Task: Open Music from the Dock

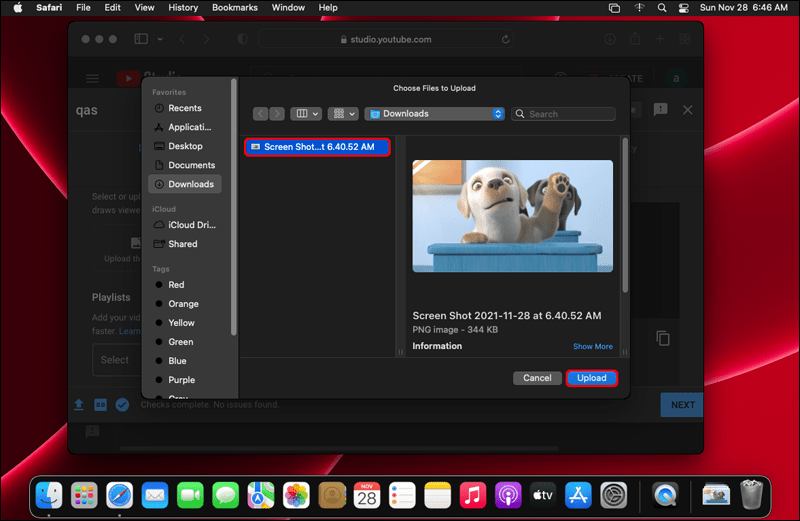Action: 472,495
